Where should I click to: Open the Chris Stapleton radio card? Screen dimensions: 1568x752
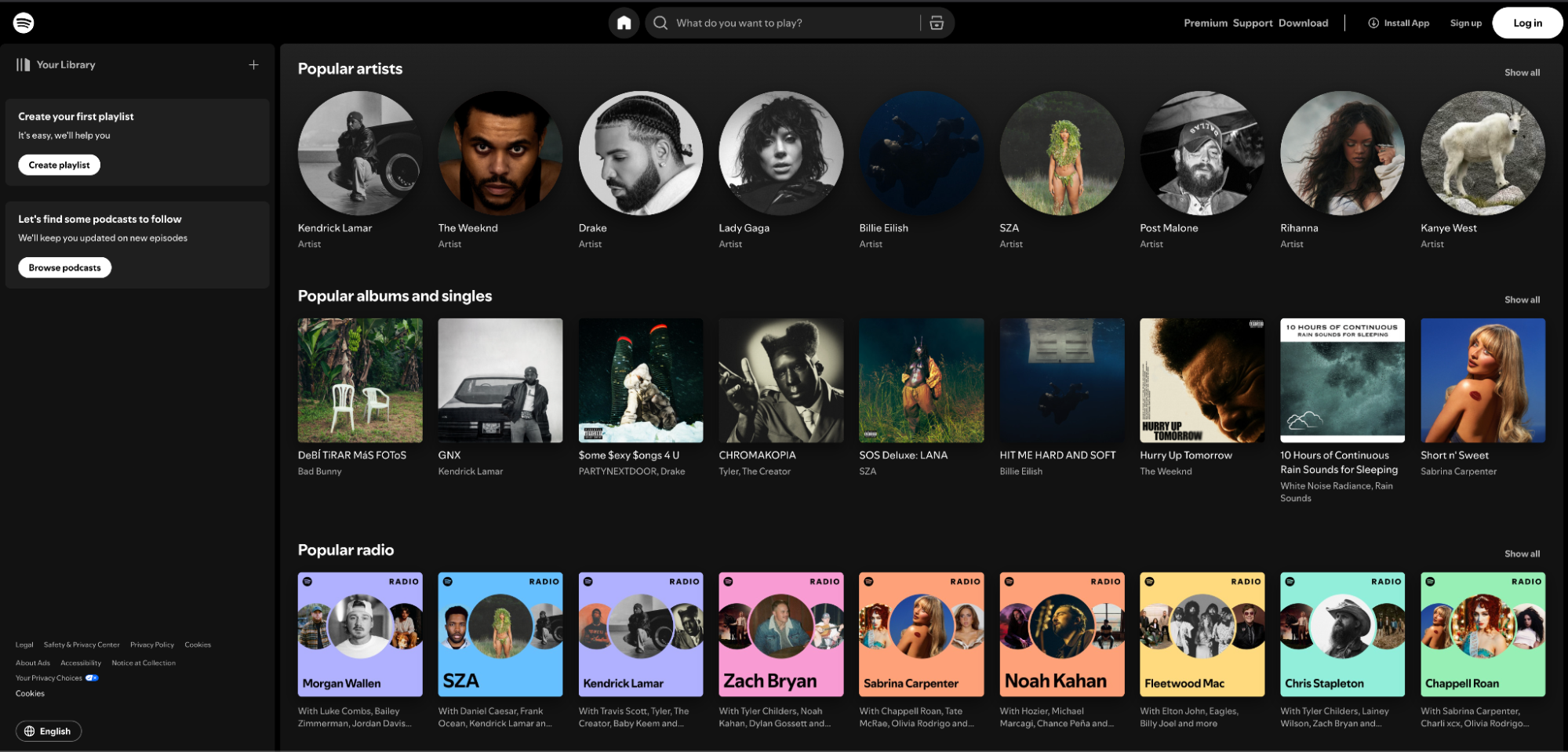(x=1343, y=634)
